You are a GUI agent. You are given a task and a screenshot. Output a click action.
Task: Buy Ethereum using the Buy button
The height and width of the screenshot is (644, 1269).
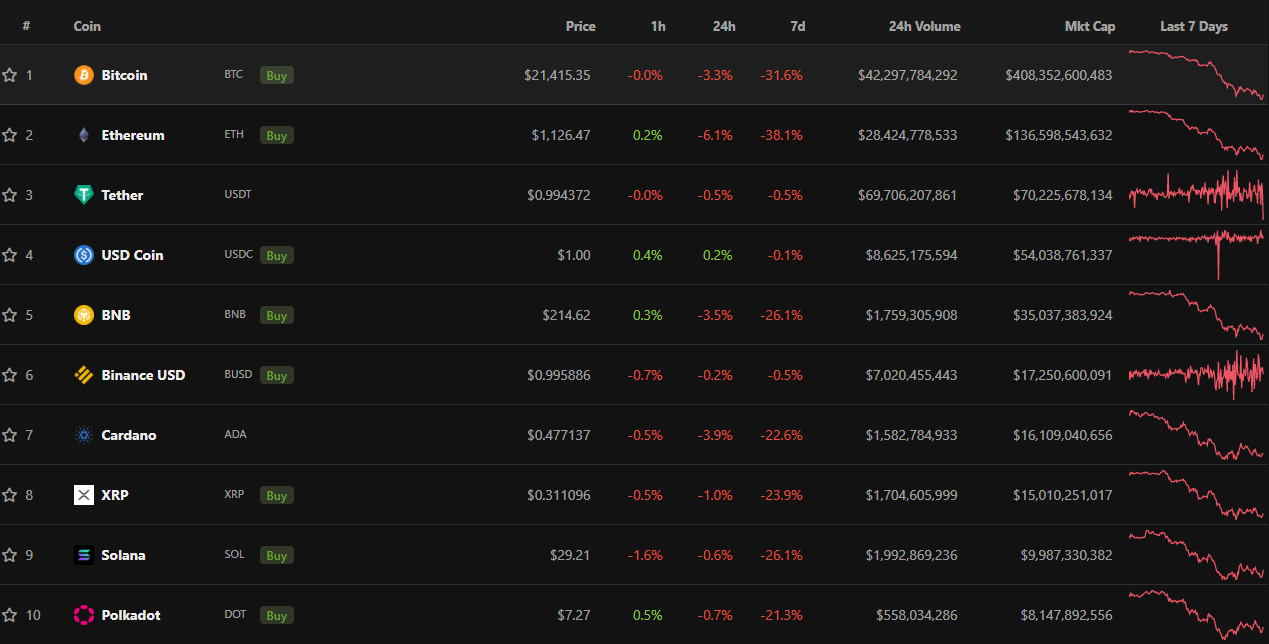point(277,135)
